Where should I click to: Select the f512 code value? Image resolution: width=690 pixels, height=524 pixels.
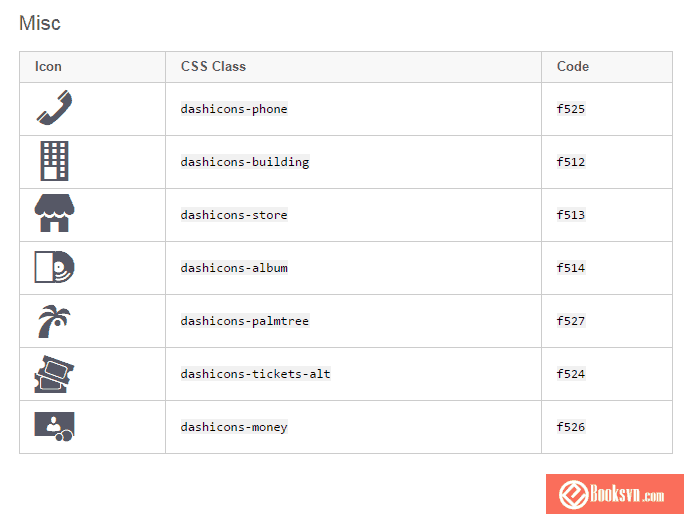571,162
